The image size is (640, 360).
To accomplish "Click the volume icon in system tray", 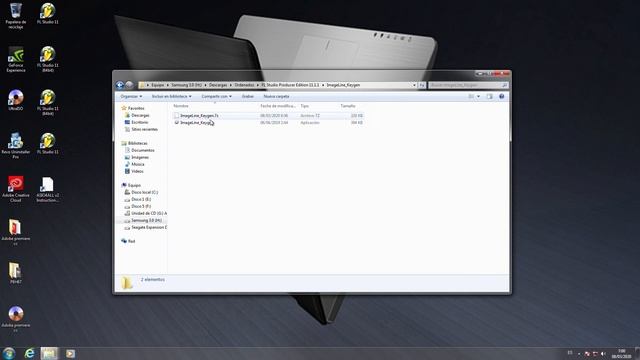I will coord(603,354).
